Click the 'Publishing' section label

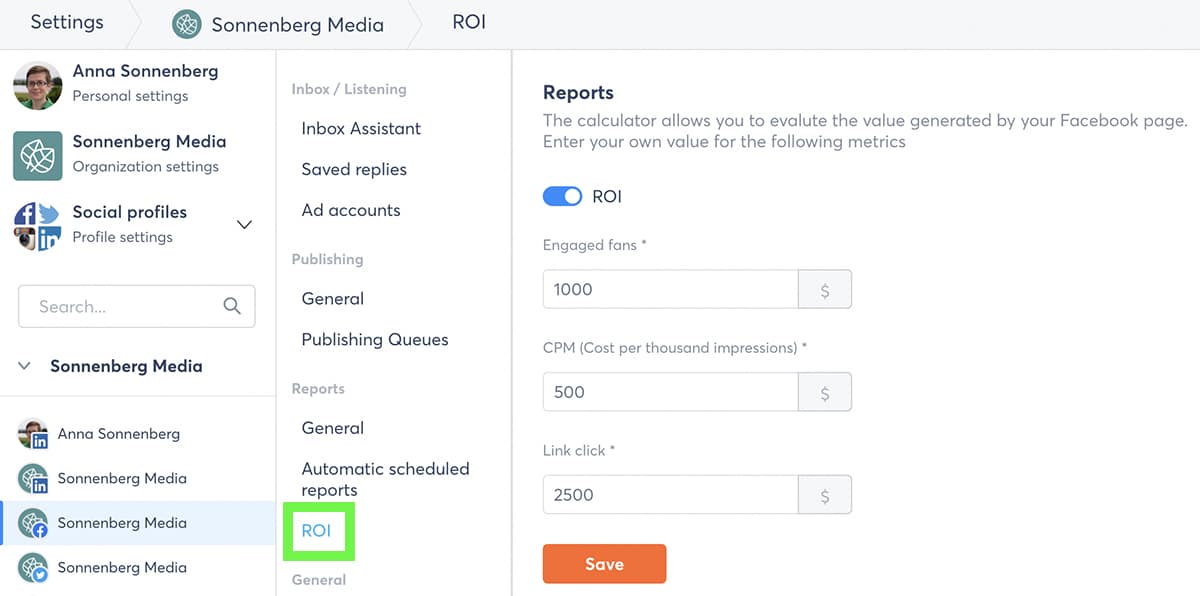(327, 259)
